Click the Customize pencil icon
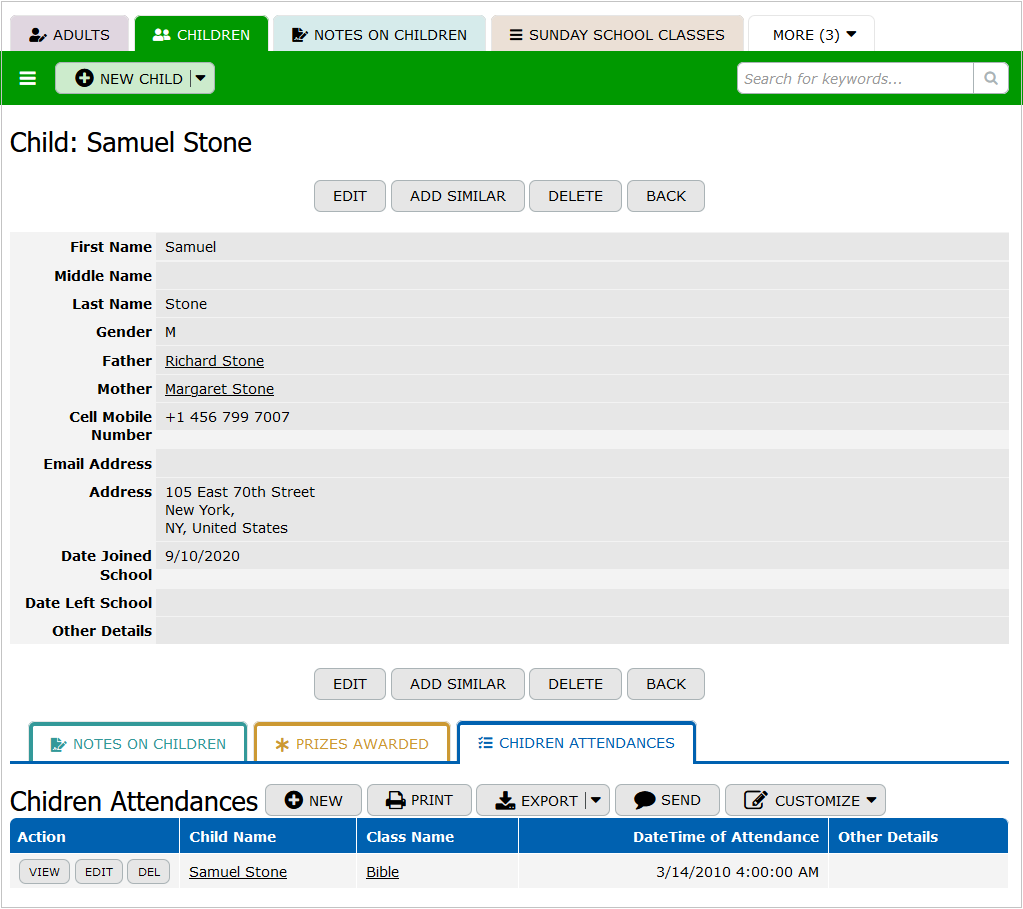 [755, 800]
